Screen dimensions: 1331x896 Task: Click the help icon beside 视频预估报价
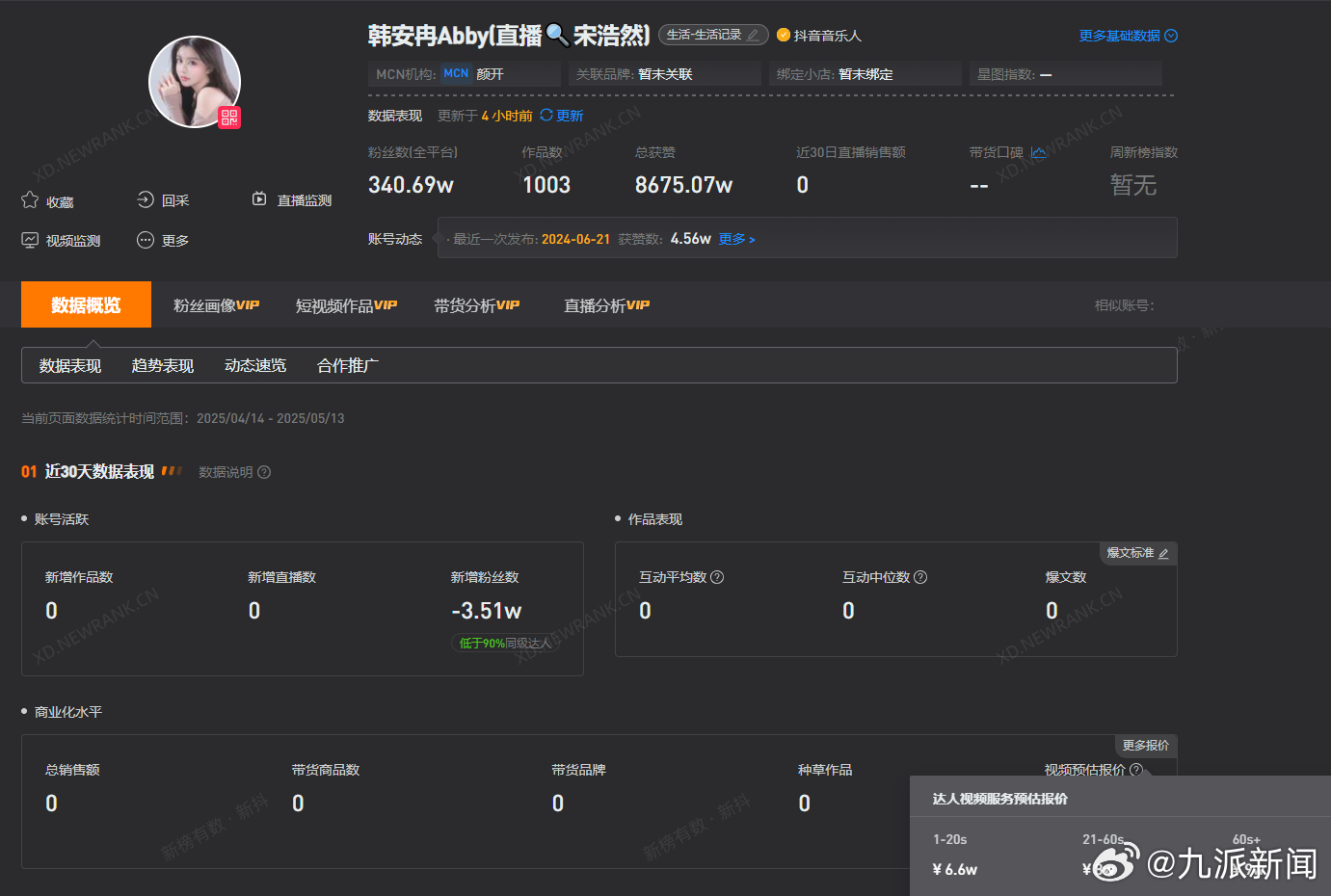(1136, 770)
